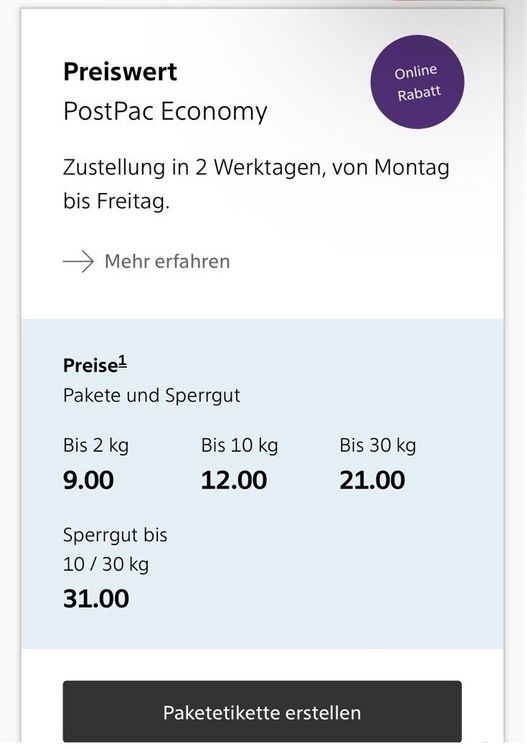Click the purple Online Rabatt badge

(417, 82)
